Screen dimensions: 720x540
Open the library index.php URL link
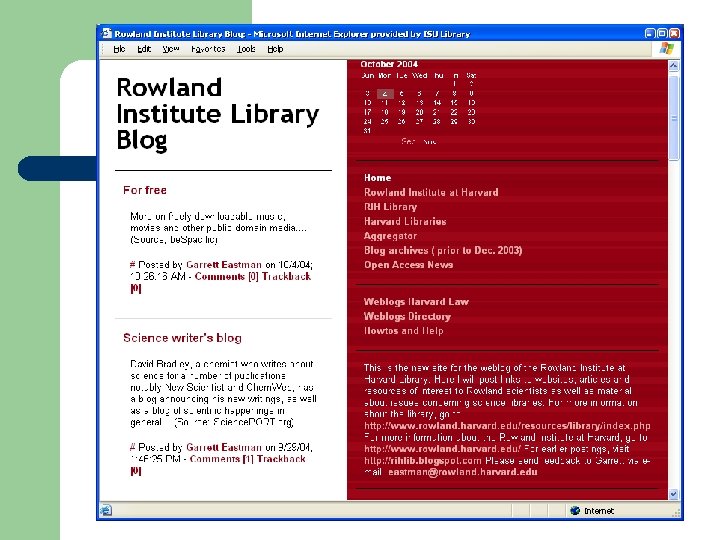pyautogui.click(x=507, y=426)
